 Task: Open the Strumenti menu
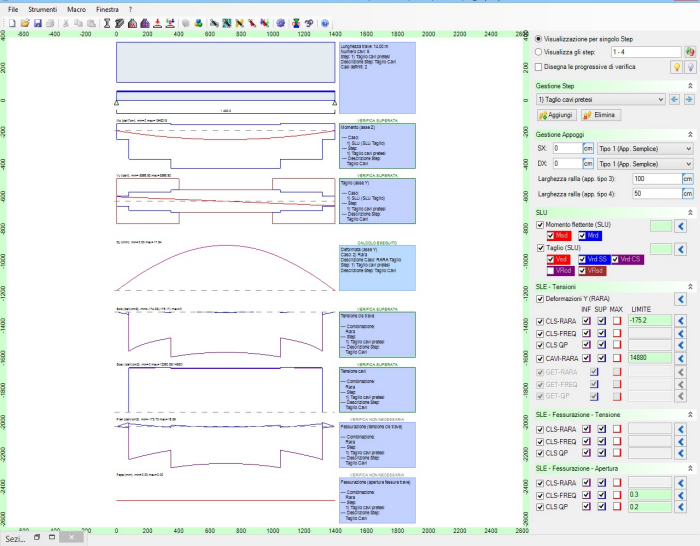tap(42, 8)
